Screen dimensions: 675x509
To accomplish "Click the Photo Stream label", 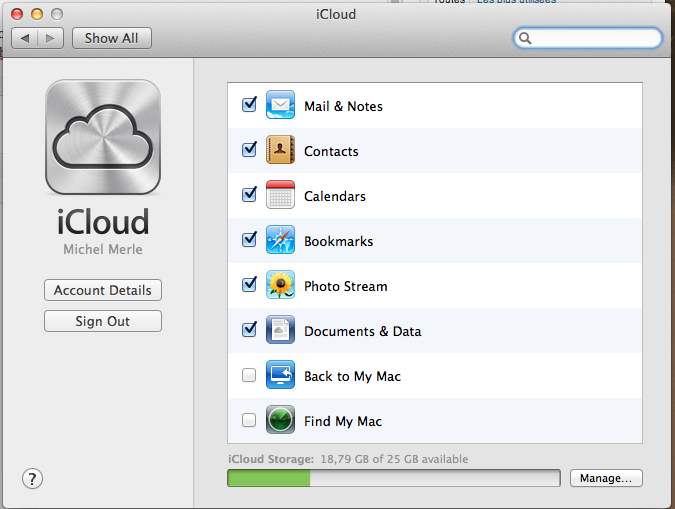I will coord(346,286).
